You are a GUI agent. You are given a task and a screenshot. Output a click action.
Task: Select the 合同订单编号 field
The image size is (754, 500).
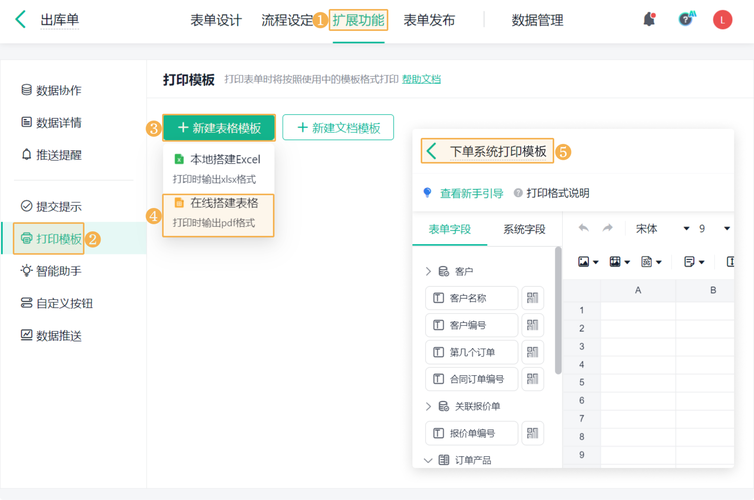point(472,379)
